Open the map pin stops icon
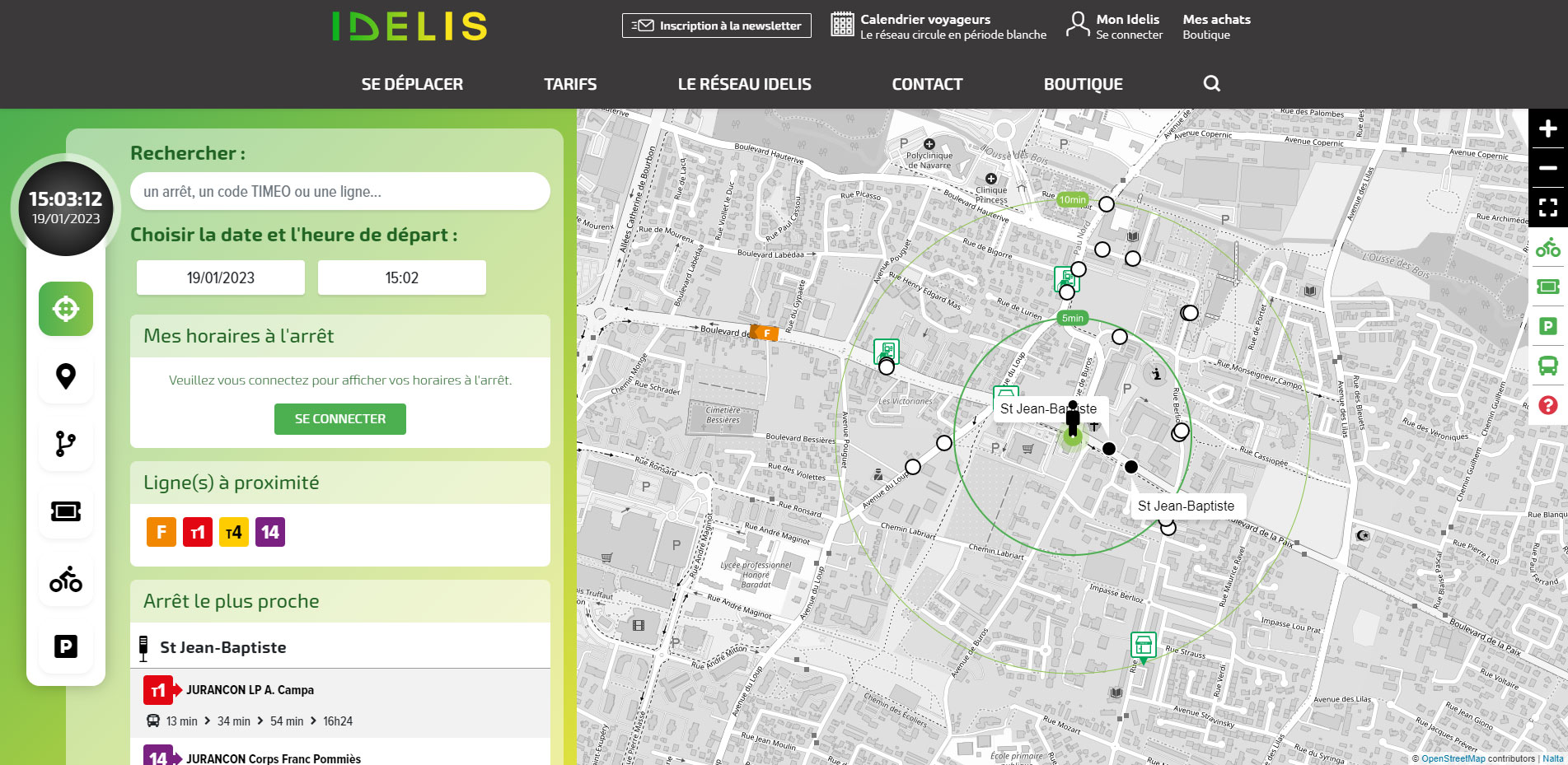This screenshot has width=1568, height=765. [66, 376]
